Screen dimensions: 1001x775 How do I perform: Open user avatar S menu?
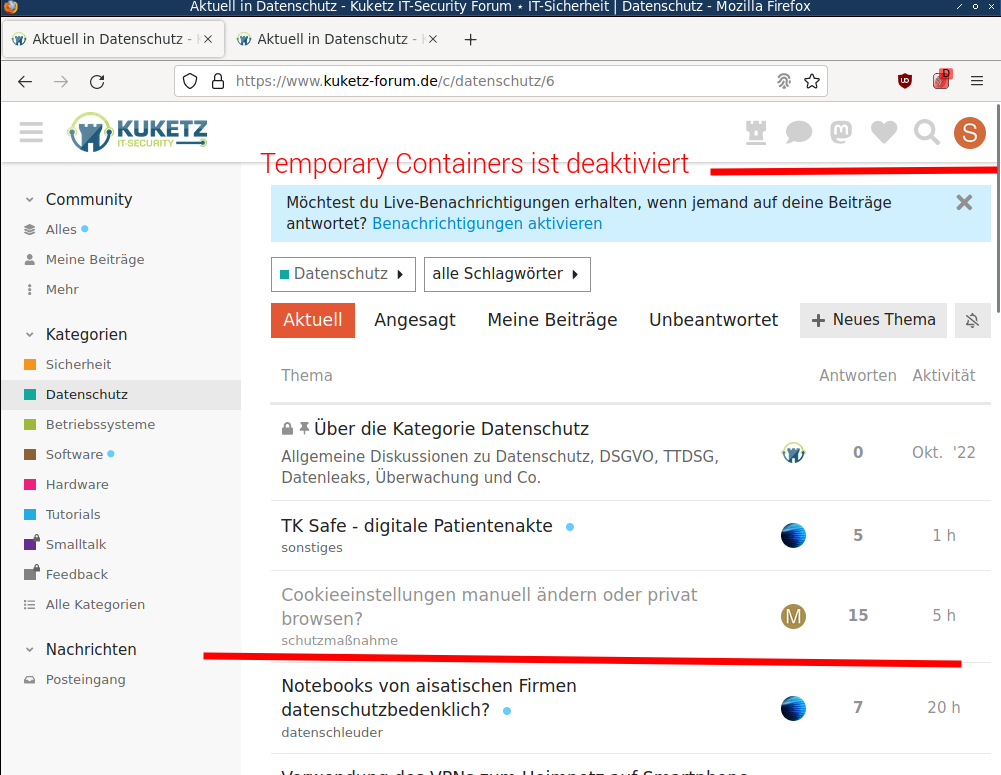pos(970,133)
